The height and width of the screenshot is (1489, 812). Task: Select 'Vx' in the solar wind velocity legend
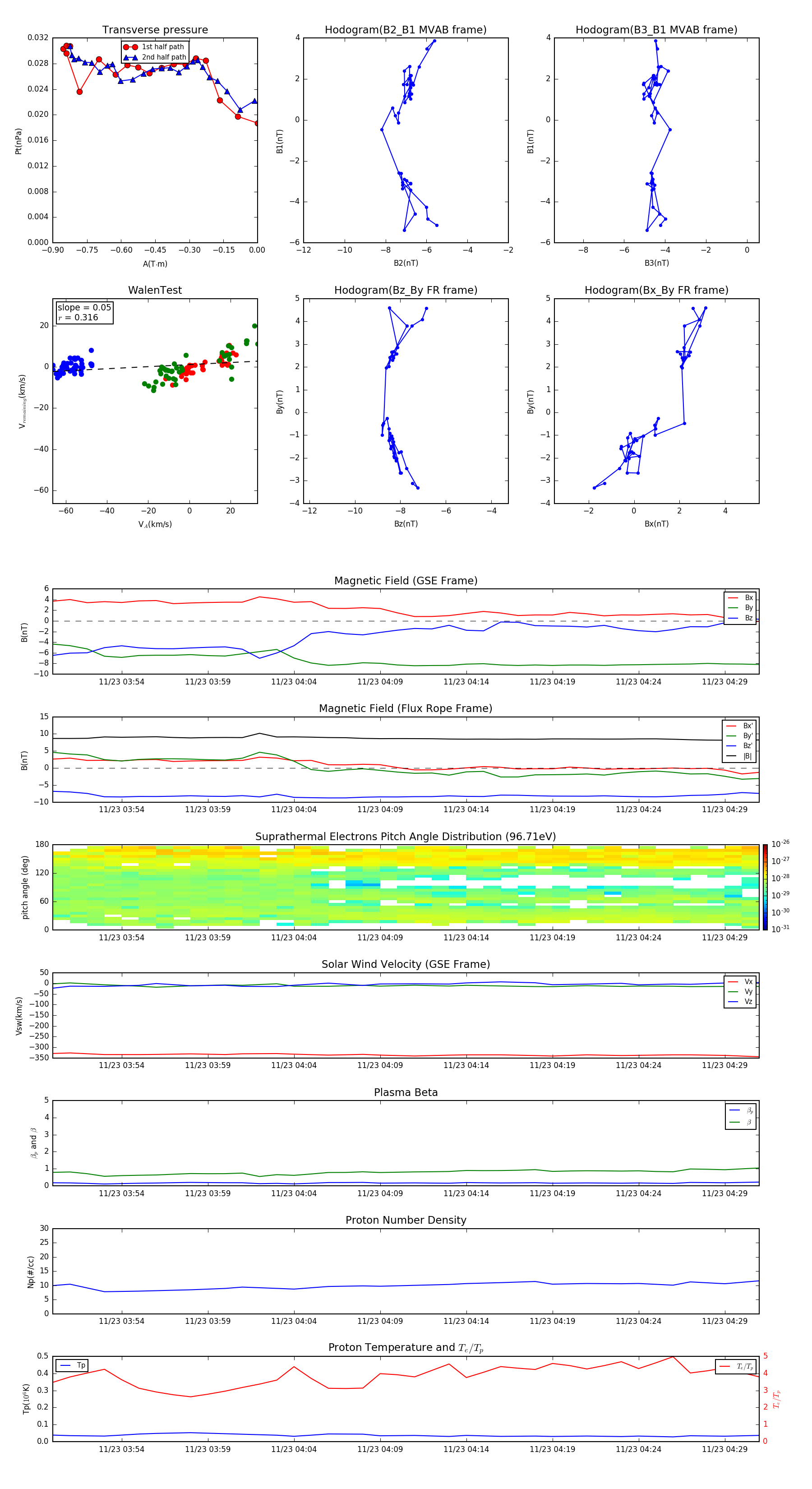pos(741,981)
